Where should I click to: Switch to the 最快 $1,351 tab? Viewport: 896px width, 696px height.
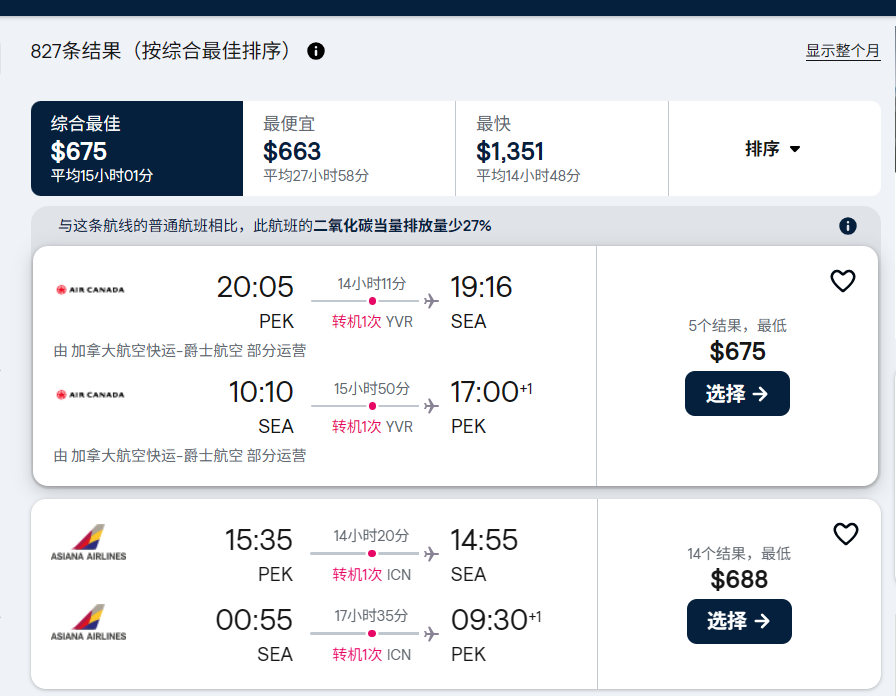tap(561, 149)
